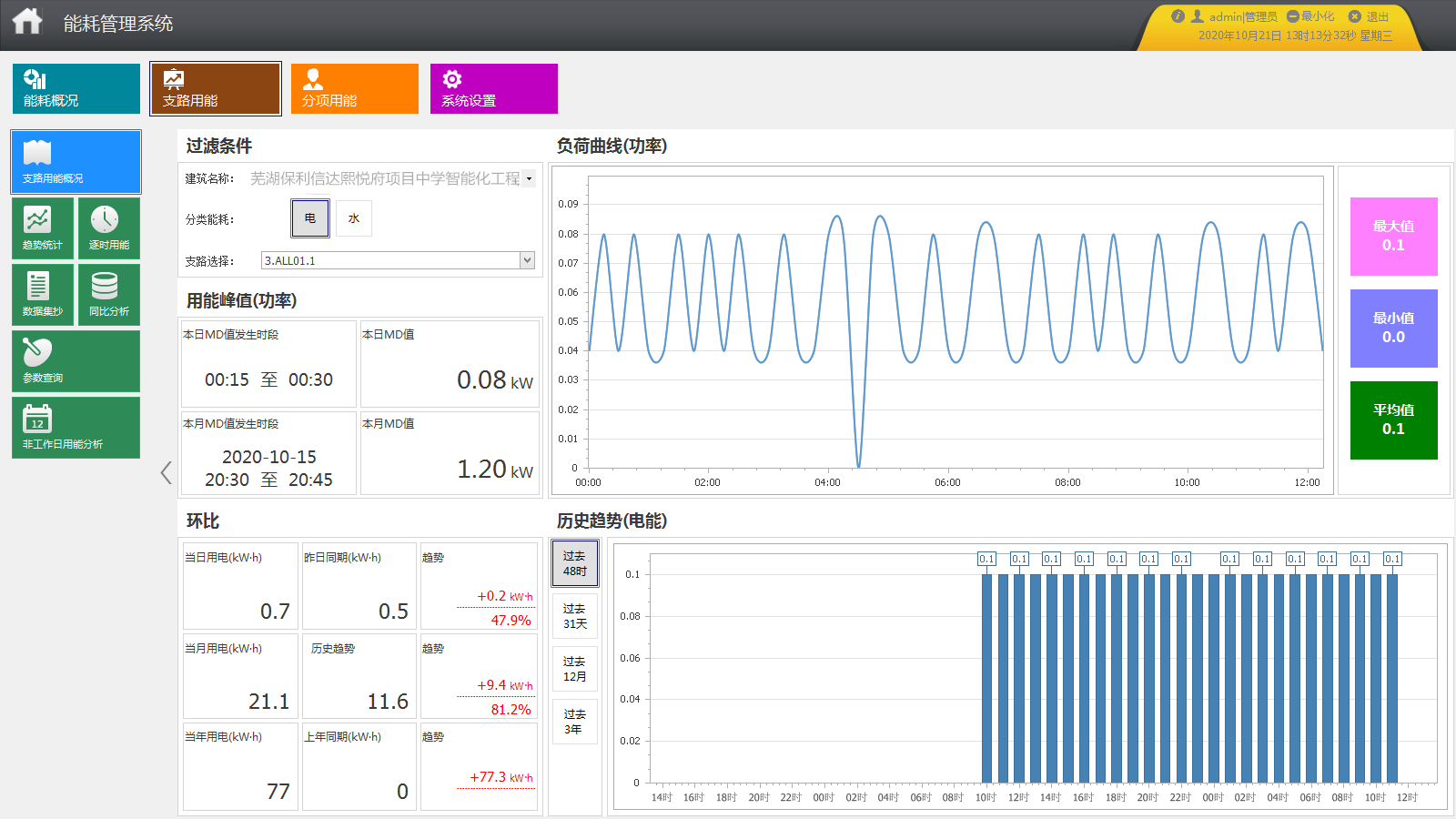This screenshot has height=819, width=1456.
Task: Select the 电 electricity category toggle
Action: (310, 218)
